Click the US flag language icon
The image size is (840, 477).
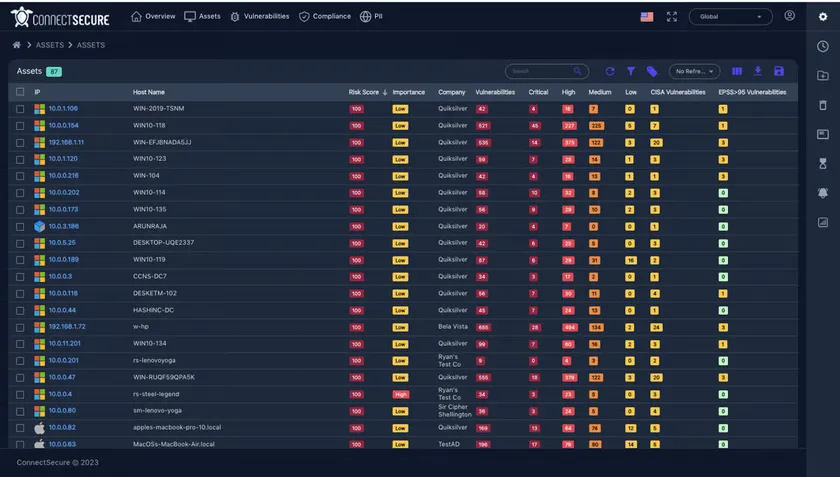tap(647, 17)
